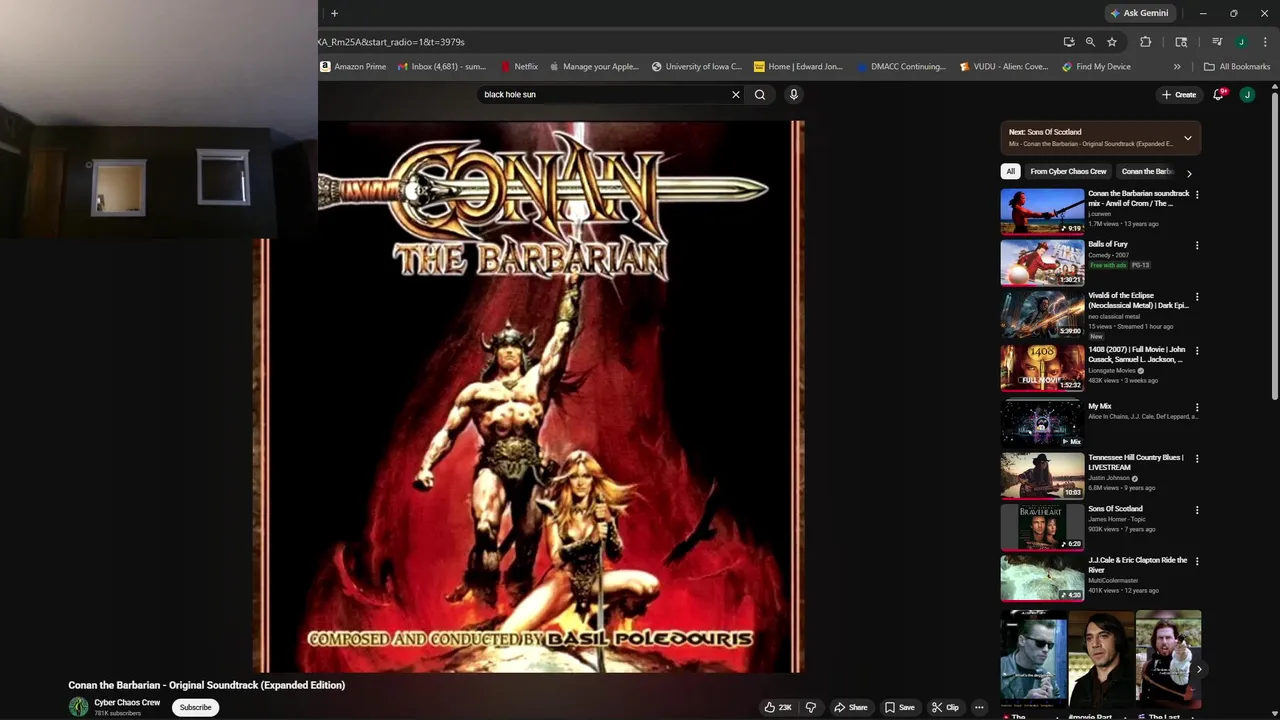Open the Amazon Prime bookmark

353,67
